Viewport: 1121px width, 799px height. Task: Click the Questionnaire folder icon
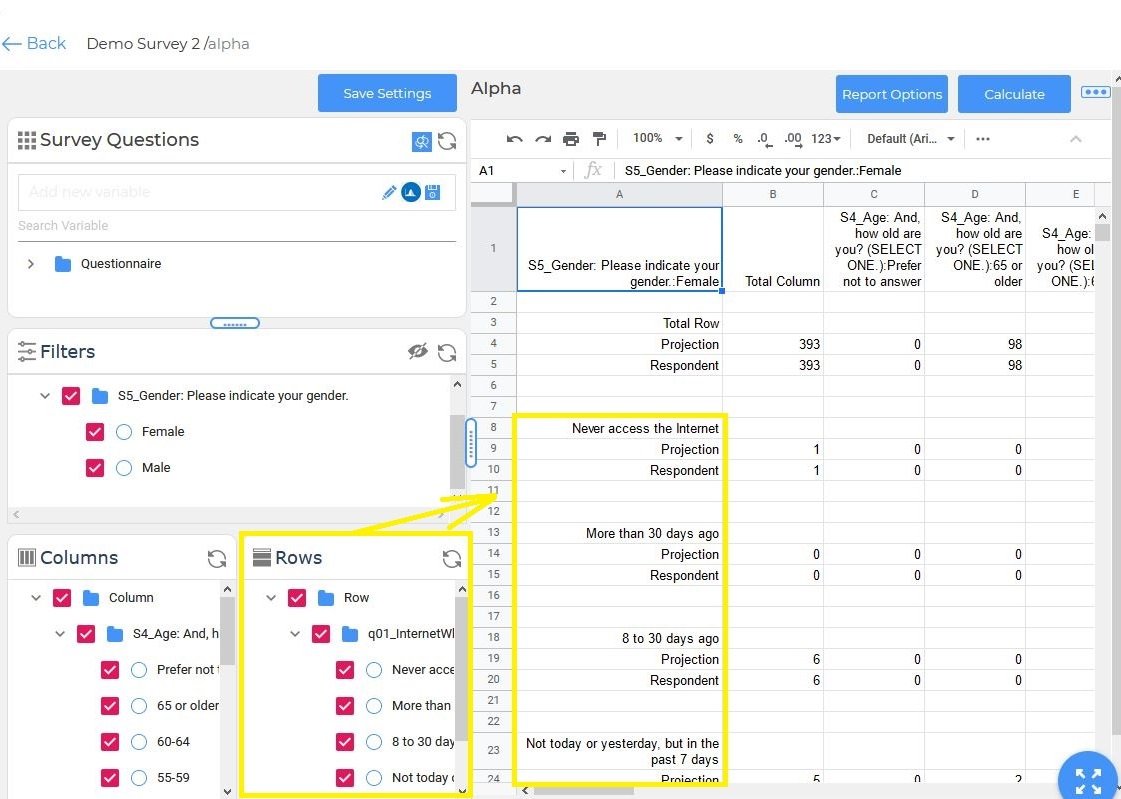click(63, 264)
